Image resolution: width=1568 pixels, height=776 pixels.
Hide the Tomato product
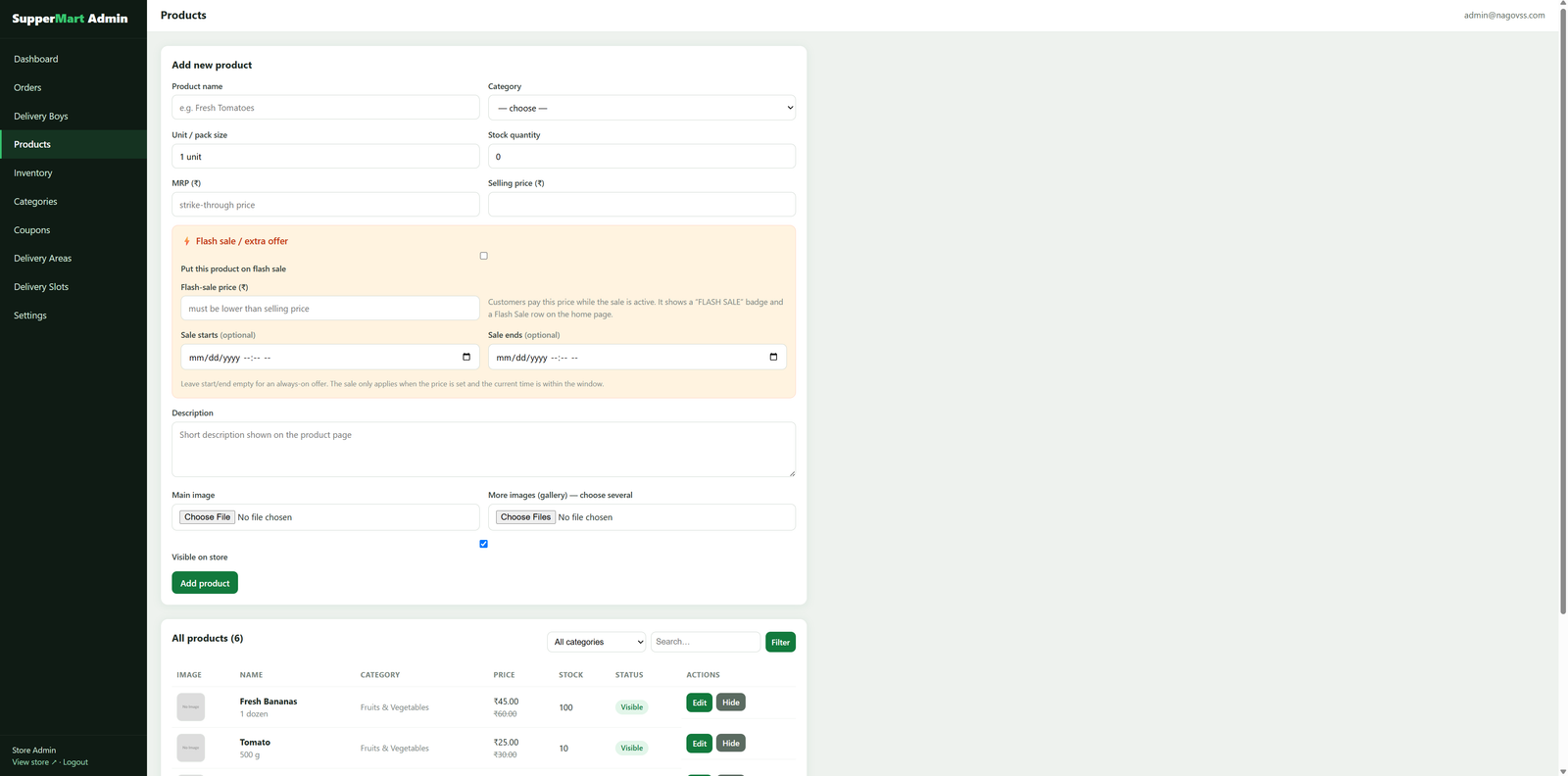pos(731,744)
